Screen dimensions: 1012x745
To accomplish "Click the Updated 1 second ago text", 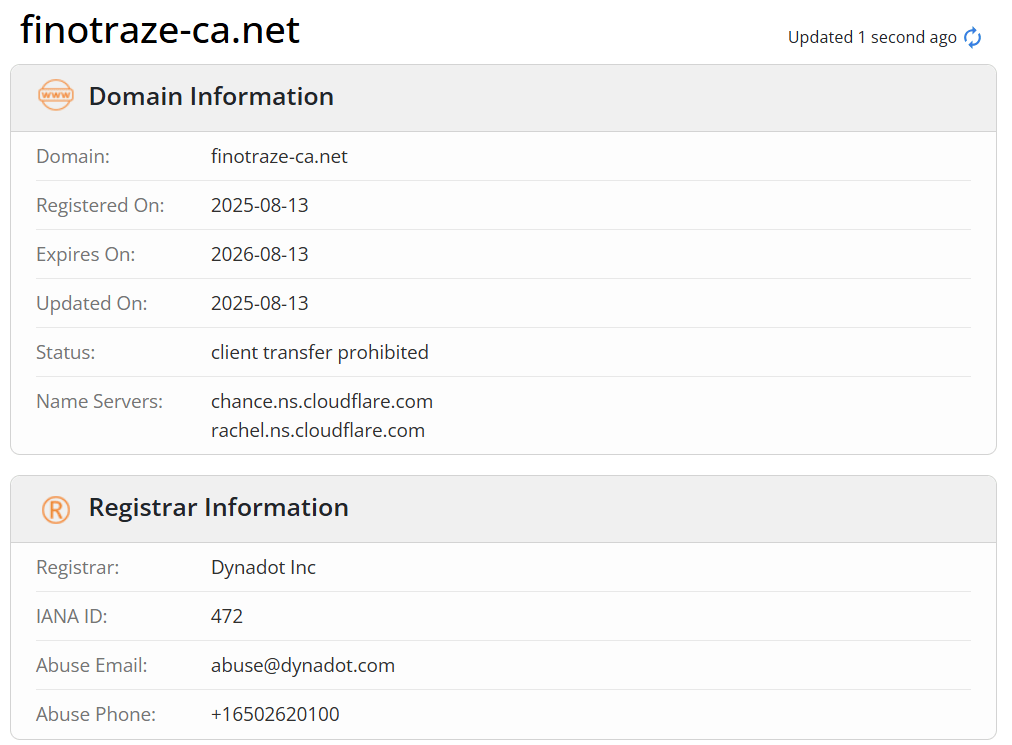I will (x=872, y=37).
